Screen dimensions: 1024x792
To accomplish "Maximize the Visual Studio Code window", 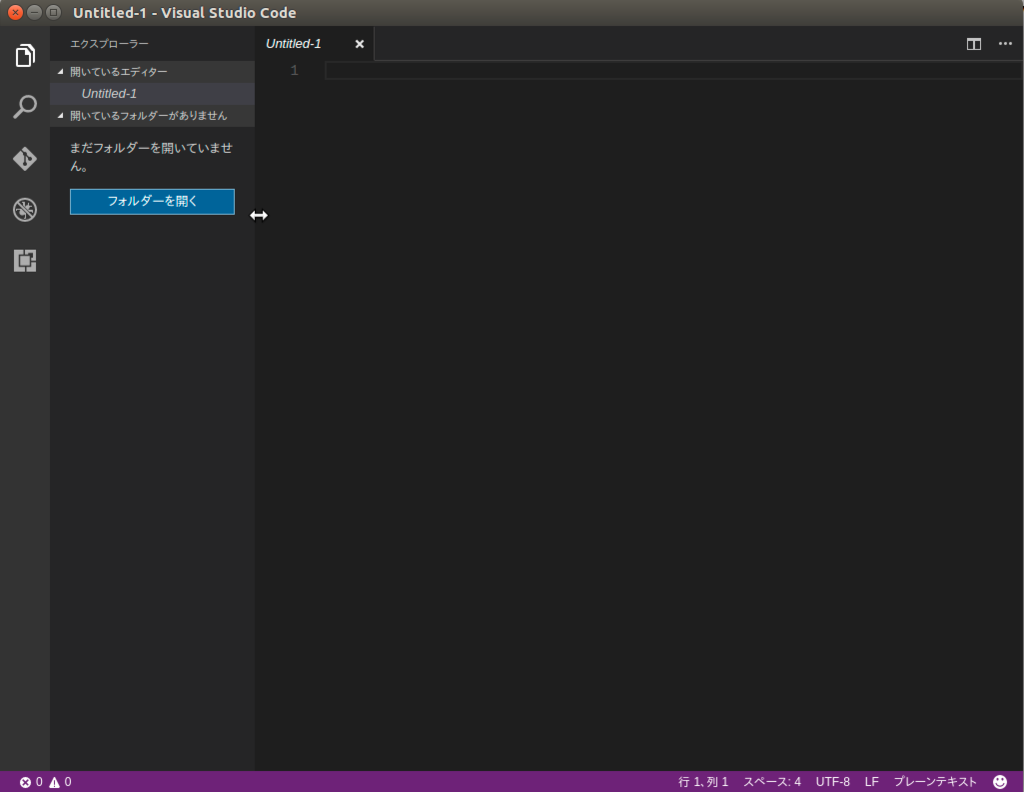I will [x=54, y=12].
